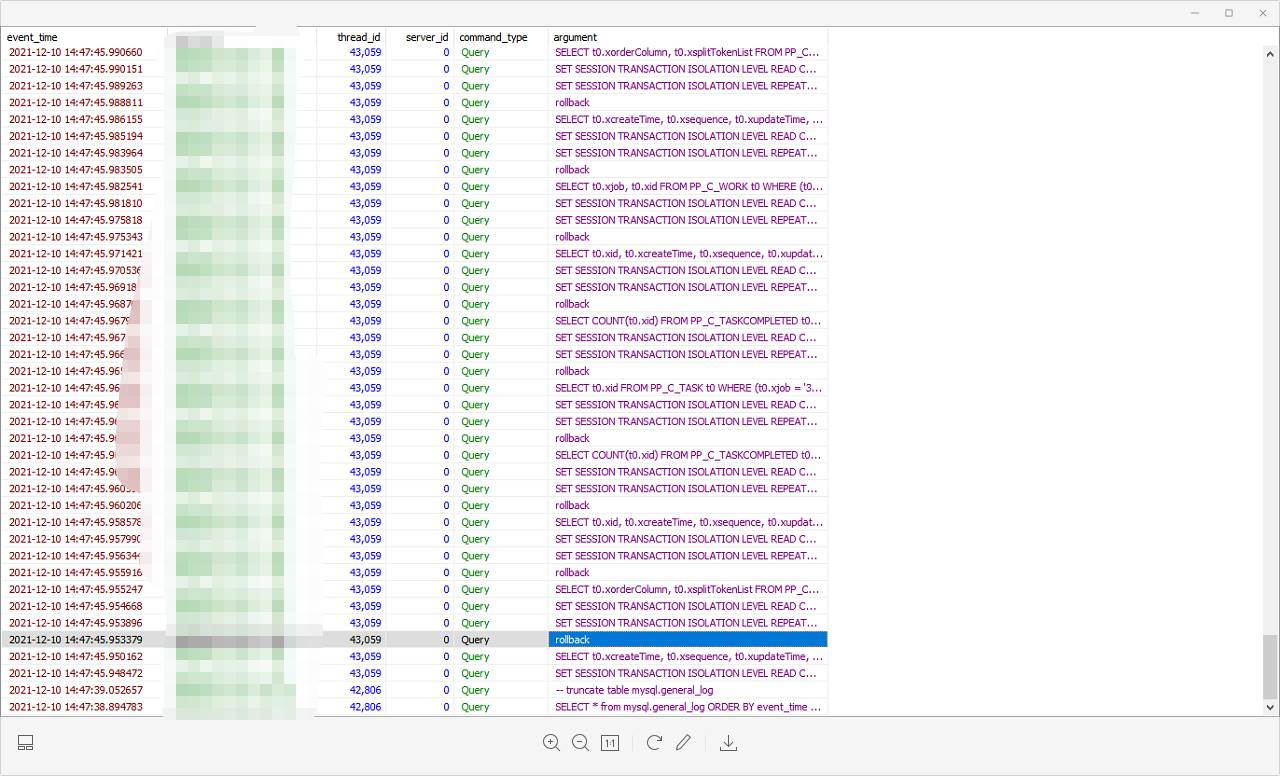Maximize the image viewer window
1280x776 pixels.
coord(1229,13)
